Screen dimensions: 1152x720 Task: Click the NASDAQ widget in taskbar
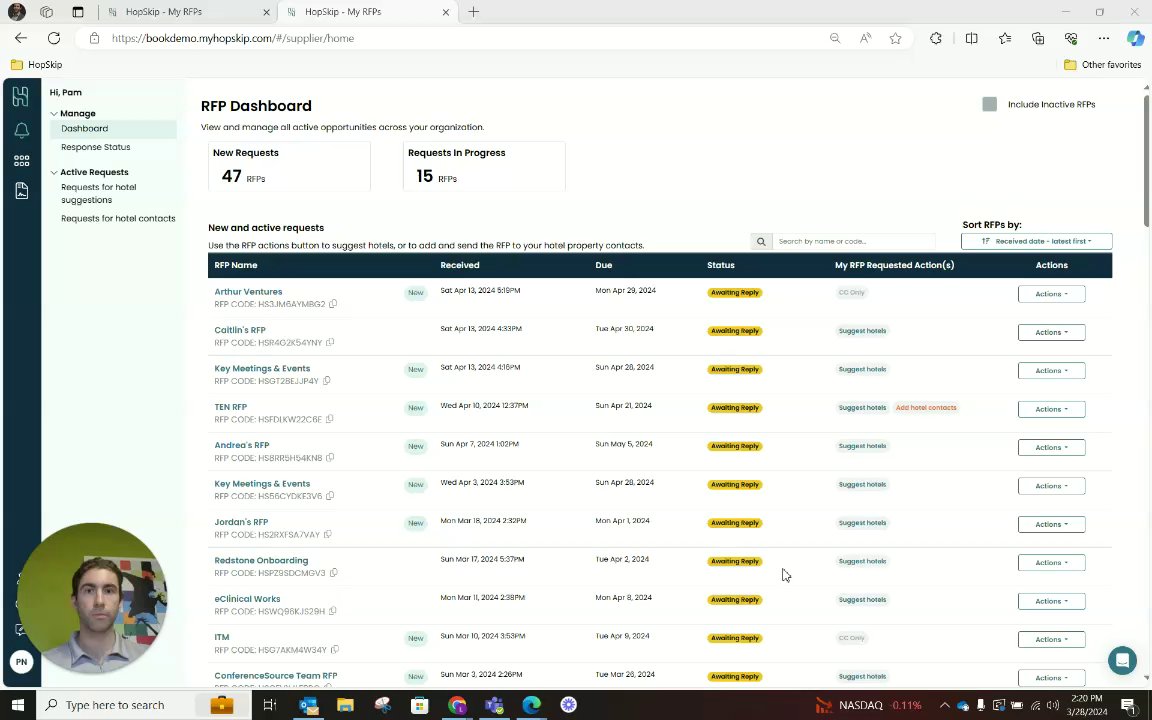coord(868,705)
